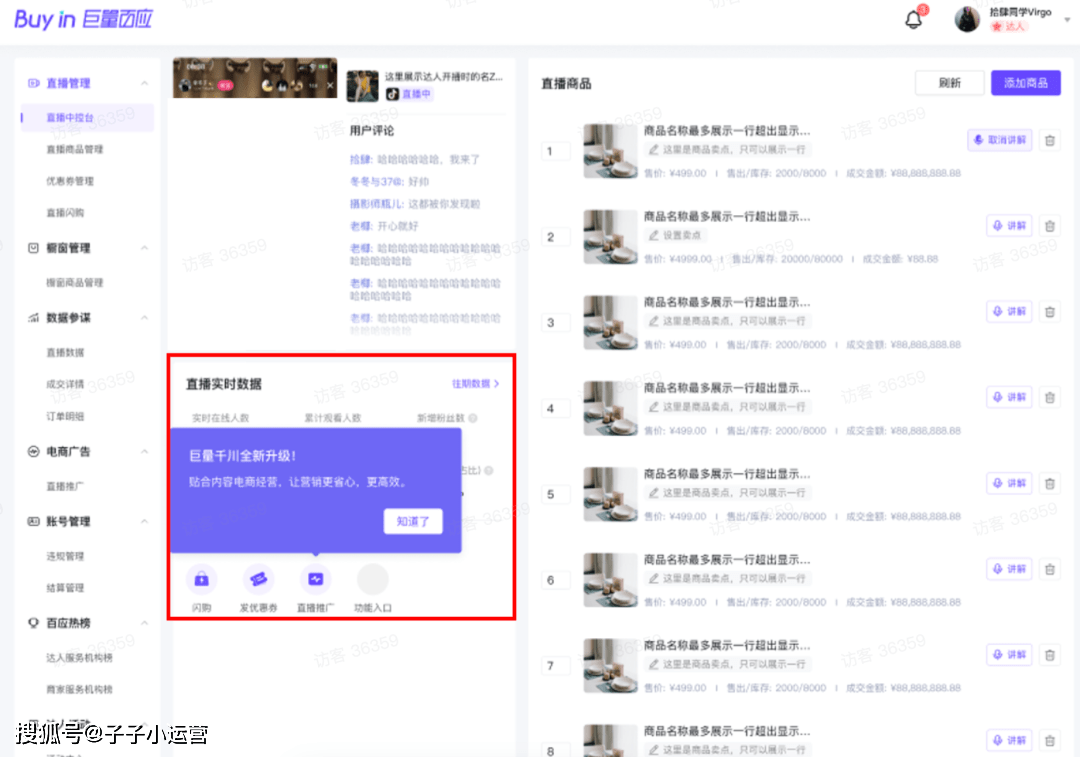Viewport: 1080px width, 757px height.
Task: Close the live video preview
Action: pos(330,85)
